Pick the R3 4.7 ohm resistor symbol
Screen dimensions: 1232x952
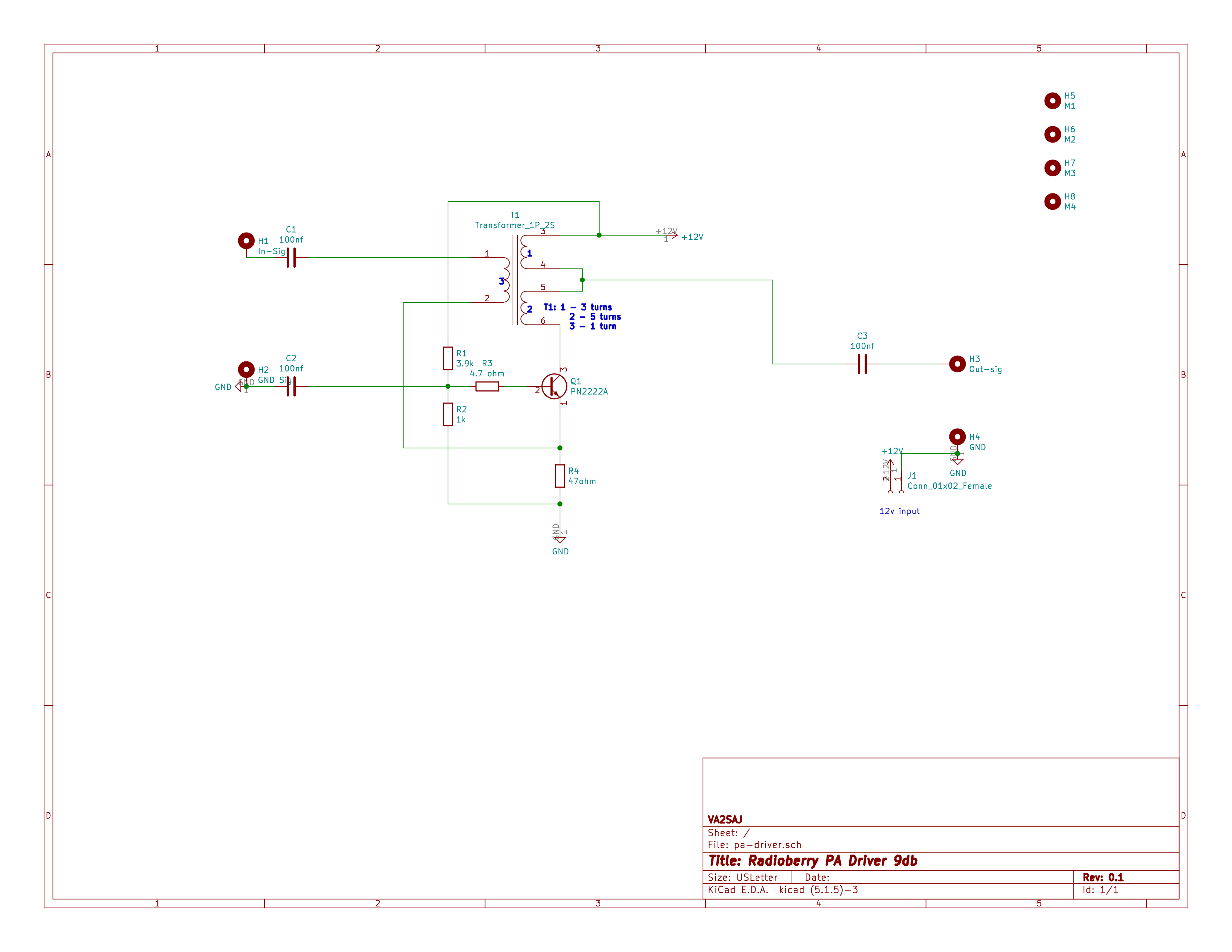(487, 386)
